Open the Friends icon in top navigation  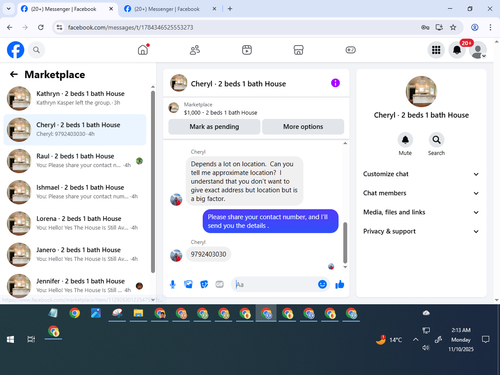(195, 50)
